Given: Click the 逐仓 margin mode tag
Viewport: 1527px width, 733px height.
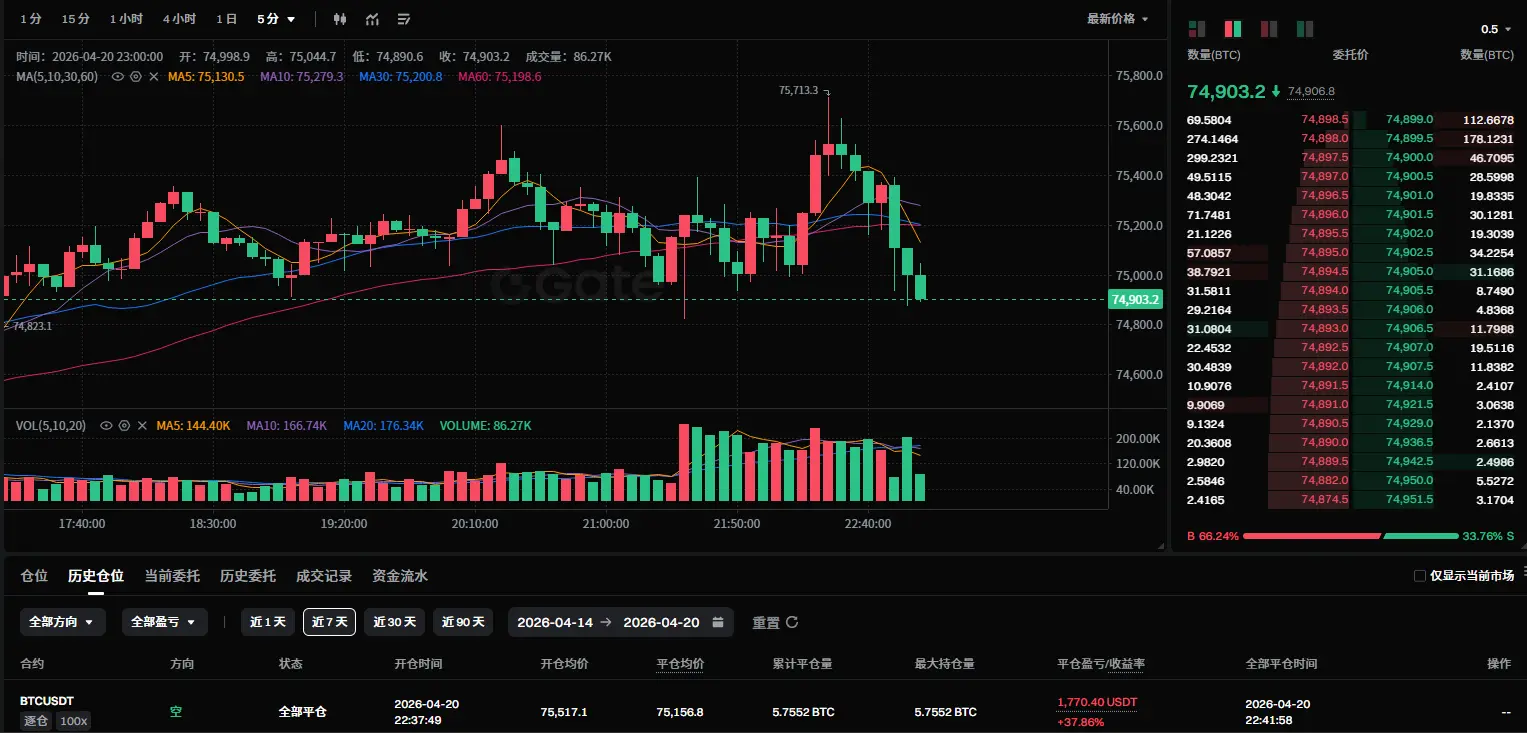Looking at the screenshot, I should [x=36, y=721].
